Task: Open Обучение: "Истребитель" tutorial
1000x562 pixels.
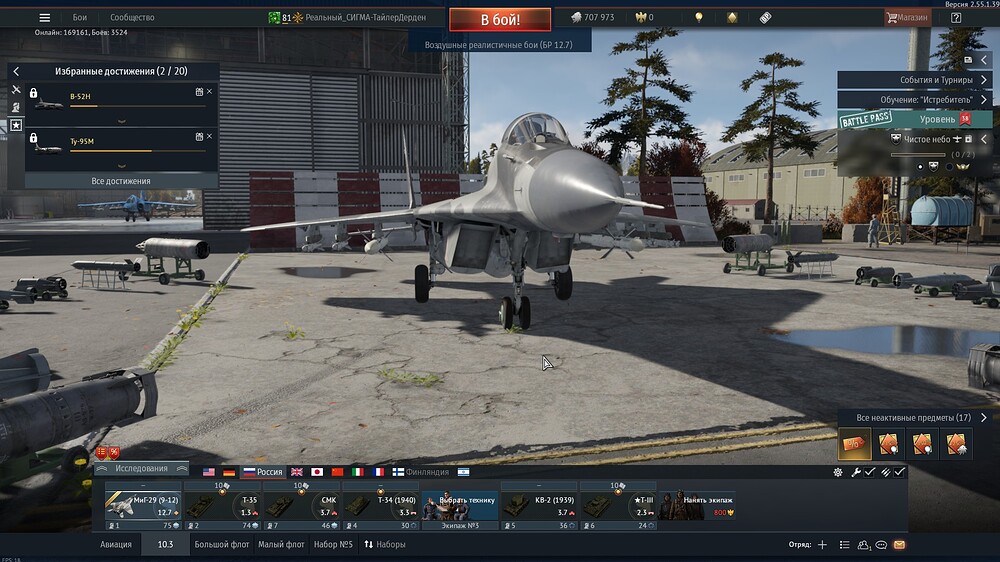Action: pyautogui.click(x=915, y=100)
